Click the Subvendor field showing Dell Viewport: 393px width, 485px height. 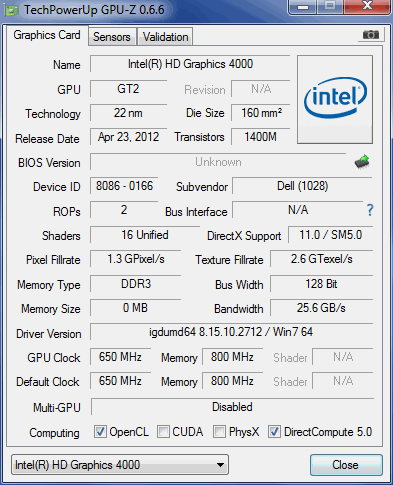coord(302,186)
